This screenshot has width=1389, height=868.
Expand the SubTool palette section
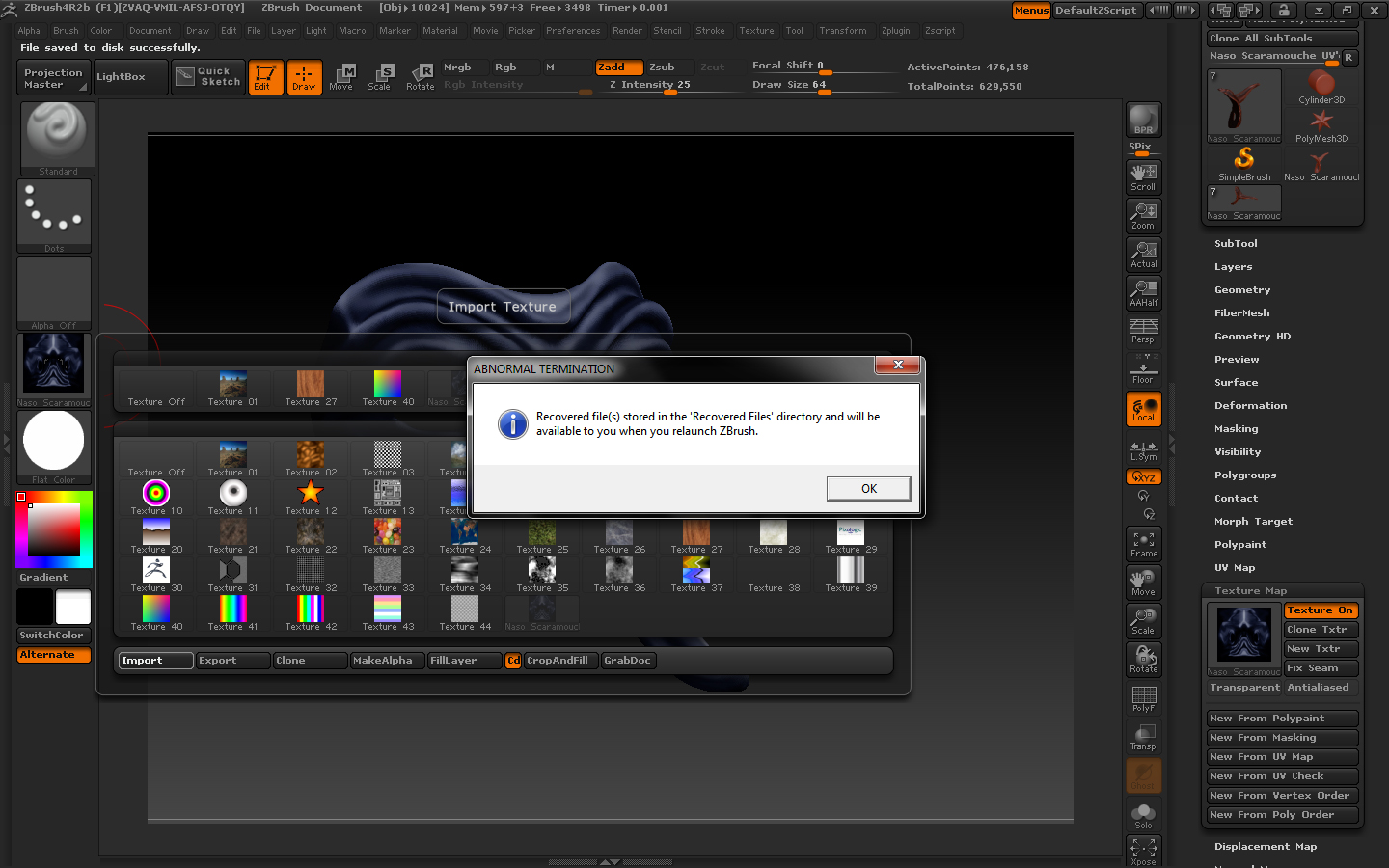coord(1236,244)
